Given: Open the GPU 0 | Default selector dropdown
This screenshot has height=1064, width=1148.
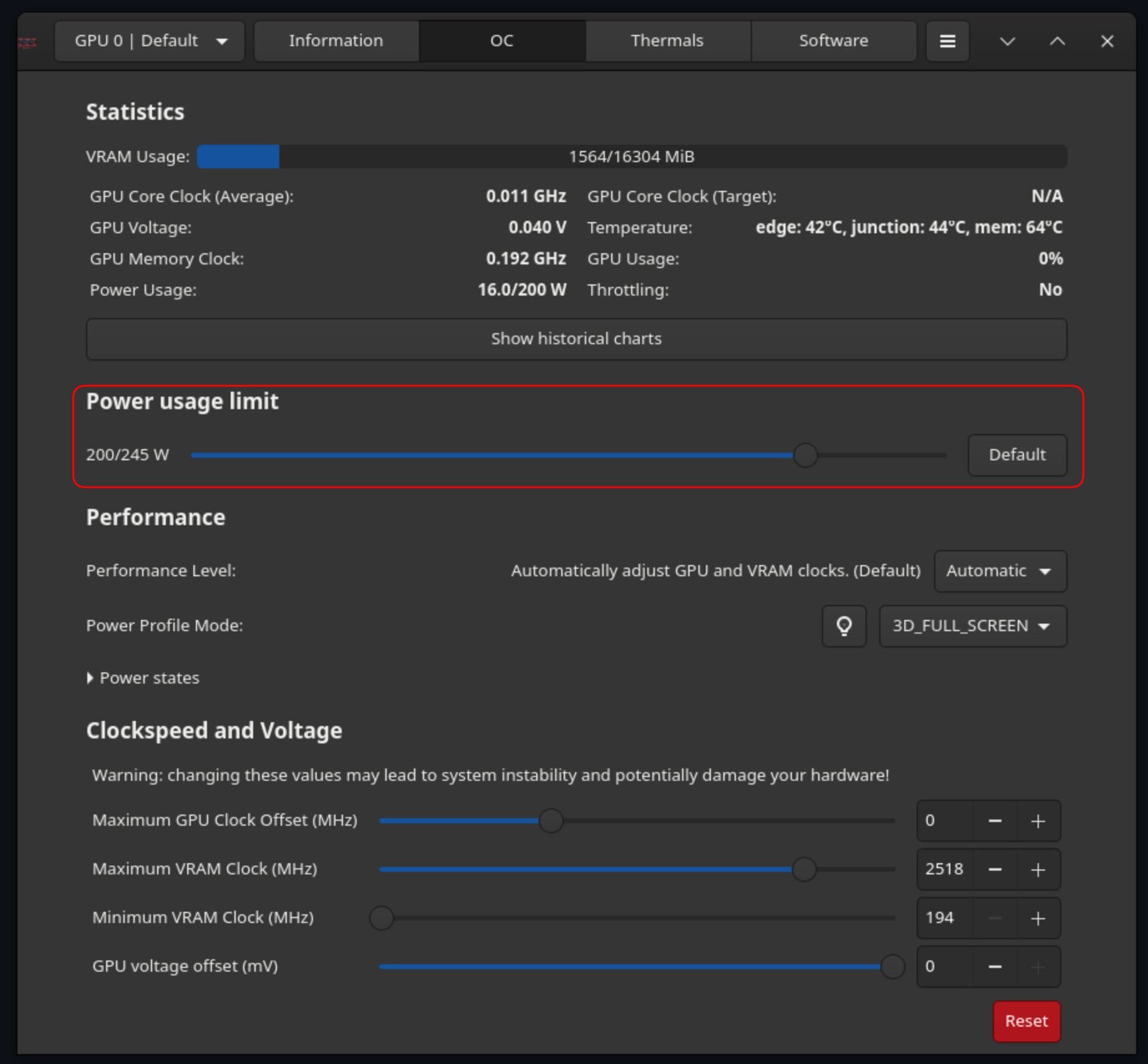Looking at the screenshot, I should tap(150, 41).
